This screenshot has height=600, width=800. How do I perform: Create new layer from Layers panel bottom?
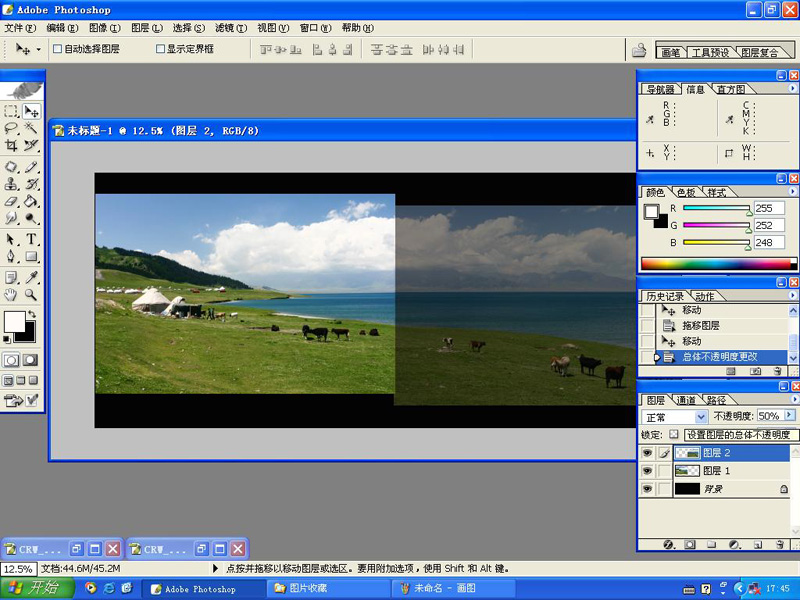[757, 544]
